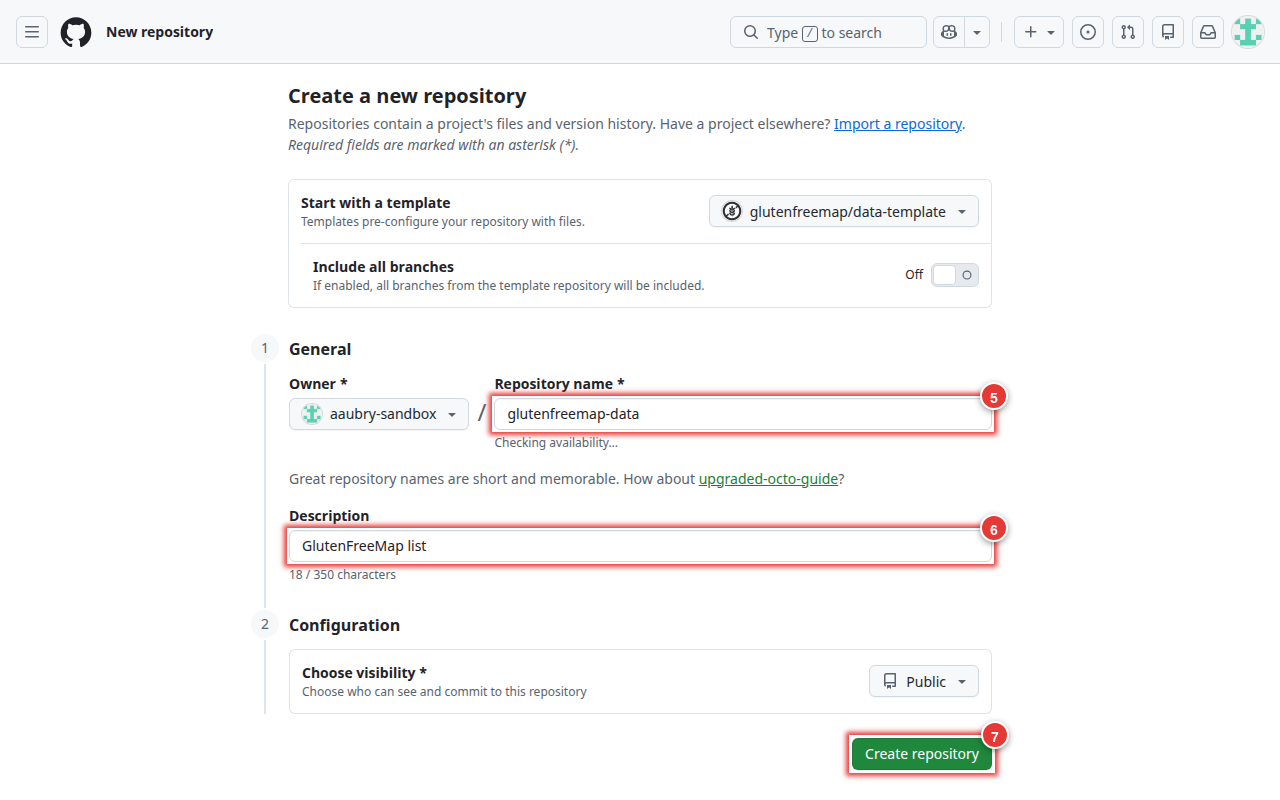Toggle Include all branches switch
The height and width of the screenshot is (800, 1280).
955,275
